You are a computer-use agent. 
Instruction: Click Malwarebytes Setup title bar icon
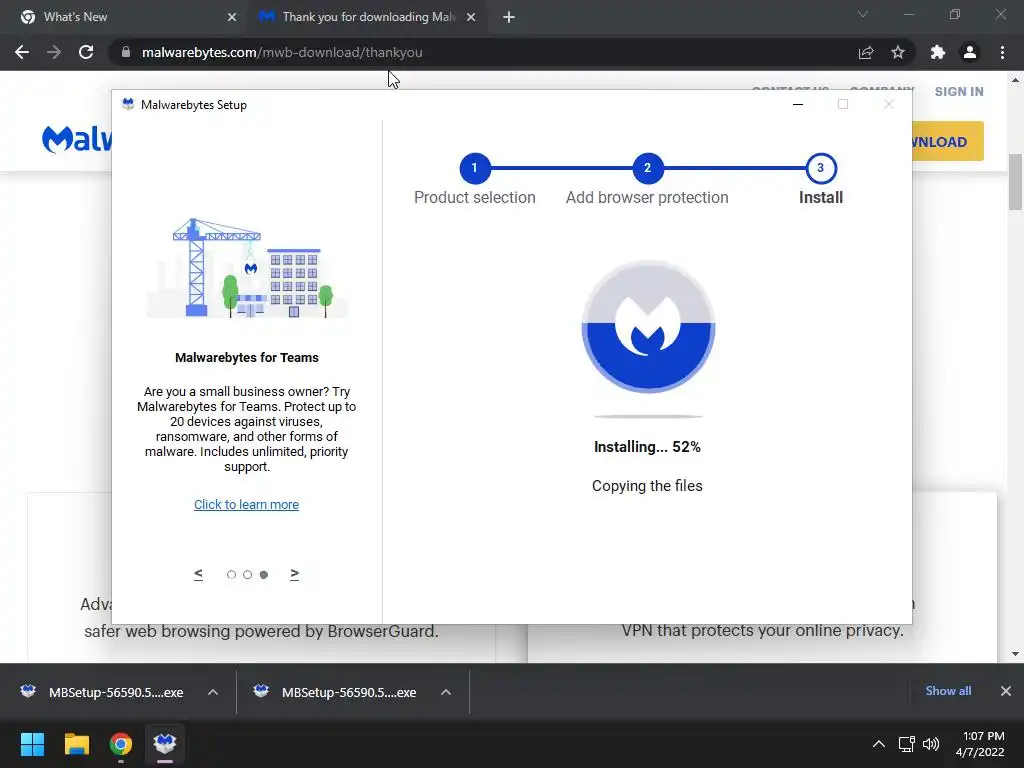(128, 104)
